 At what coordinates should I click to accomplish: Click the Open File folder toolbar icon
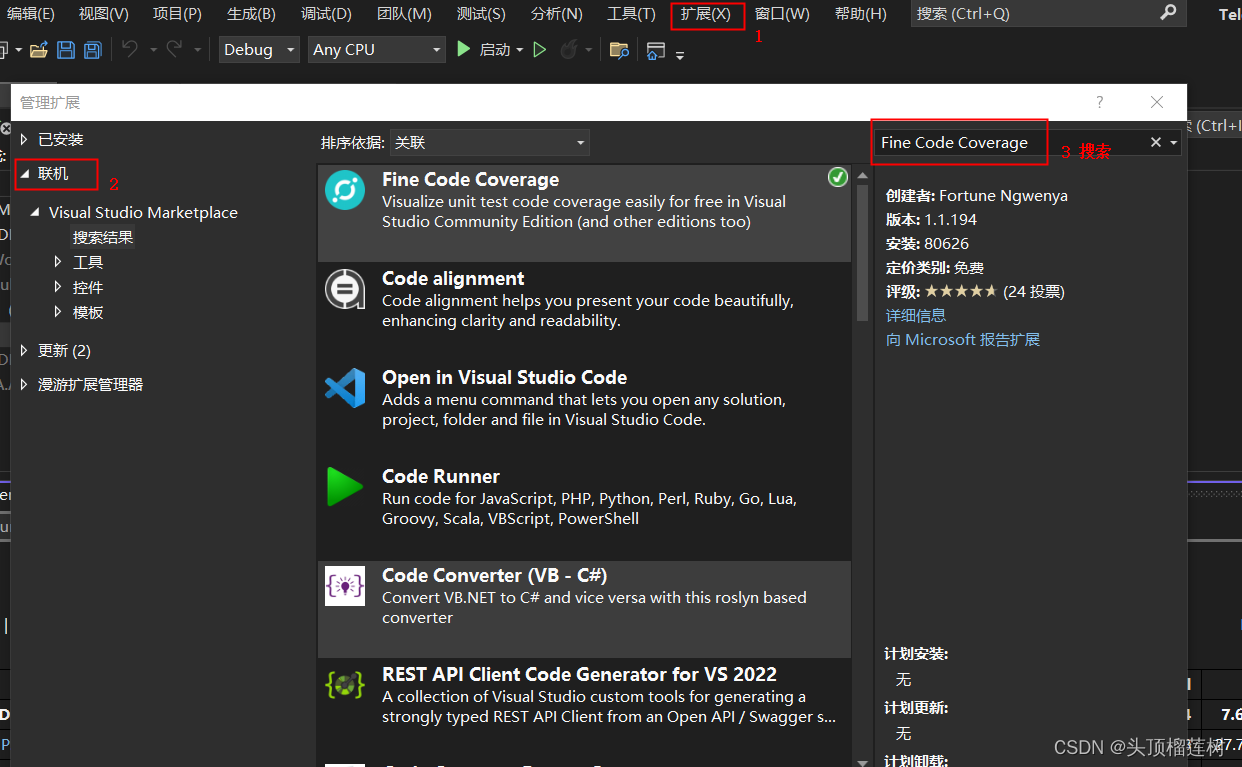click(38, 50)
